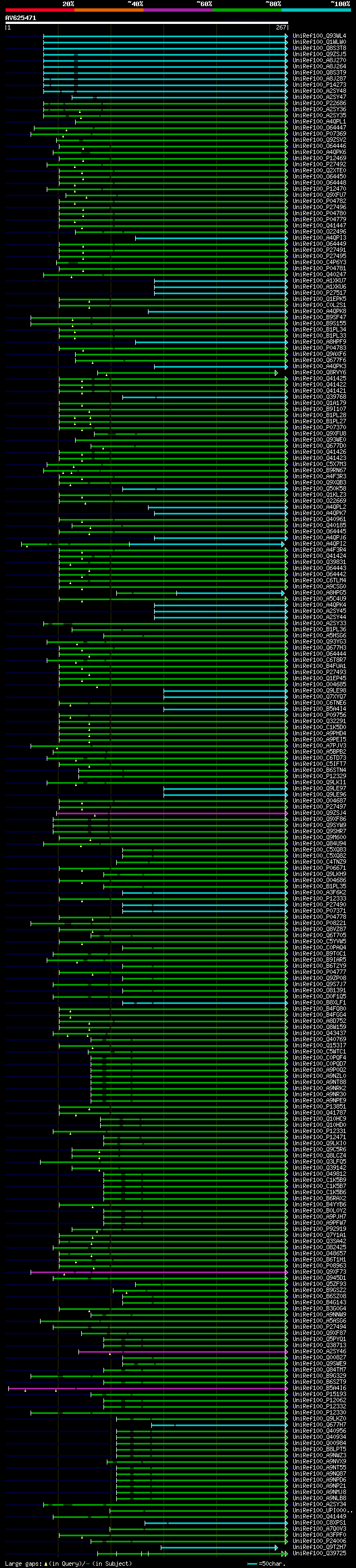The image size is (356, 1568).
Task: Select the UniRef100_P24006 label
Action: click(x=319, y=1541)
